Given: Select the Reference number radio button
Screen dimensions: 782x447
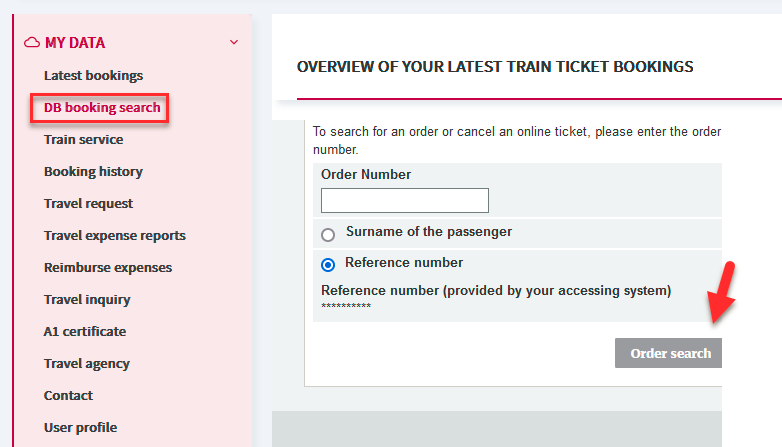Looking at the screenshot, I should (x=328, y=264).
